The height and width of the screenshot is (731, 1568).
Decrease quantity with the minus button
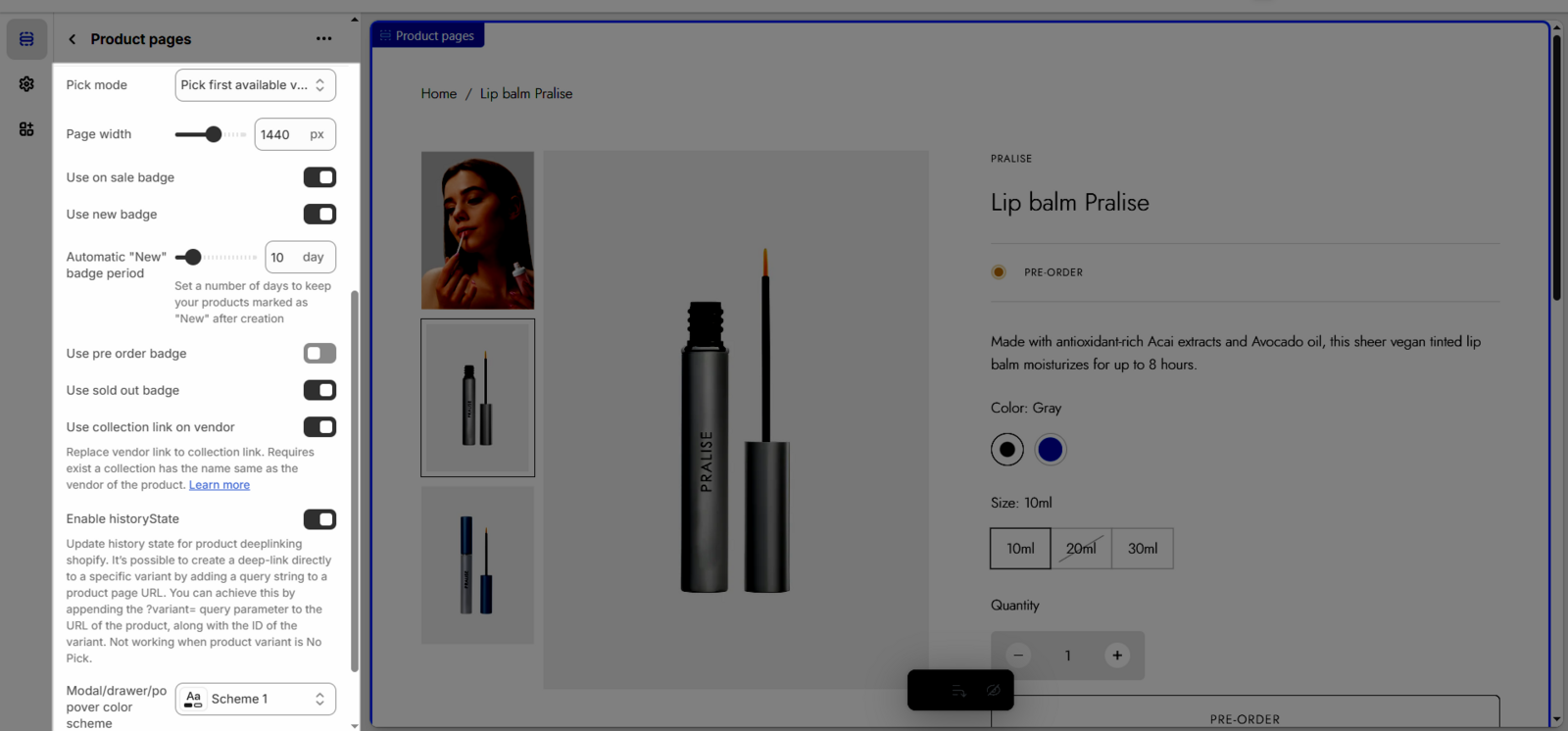point(1018,656)
